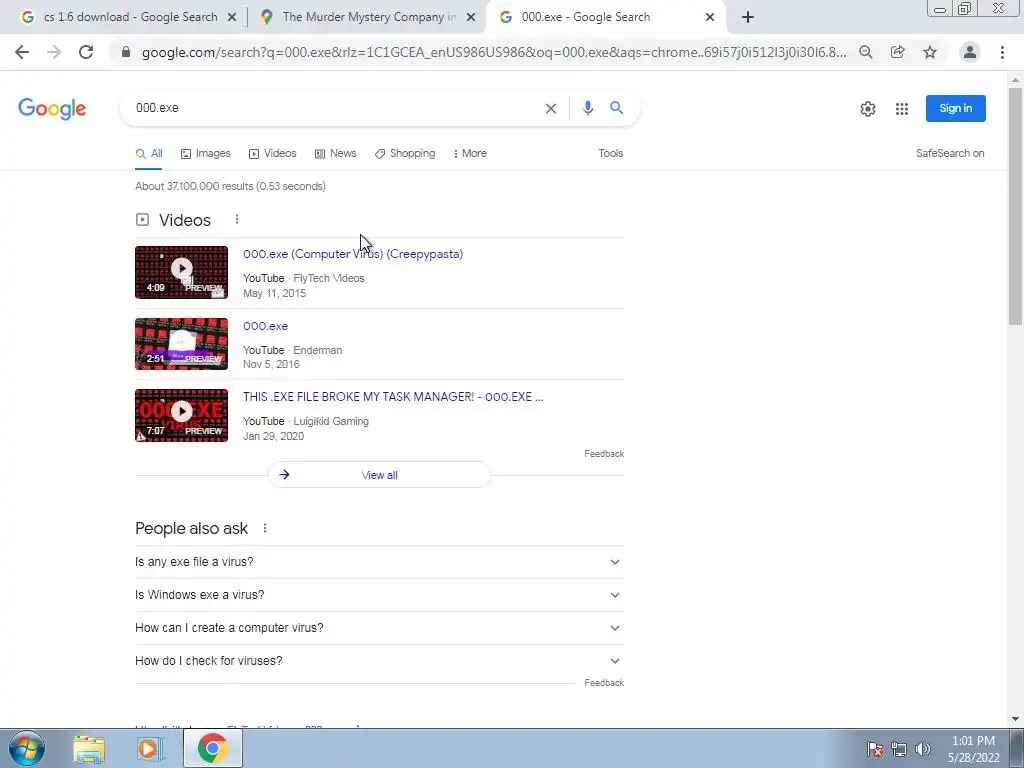Open the Chrome profile avatar
Screen dimensions: 1024x768
pyautogui.click(x=970, y=52)
